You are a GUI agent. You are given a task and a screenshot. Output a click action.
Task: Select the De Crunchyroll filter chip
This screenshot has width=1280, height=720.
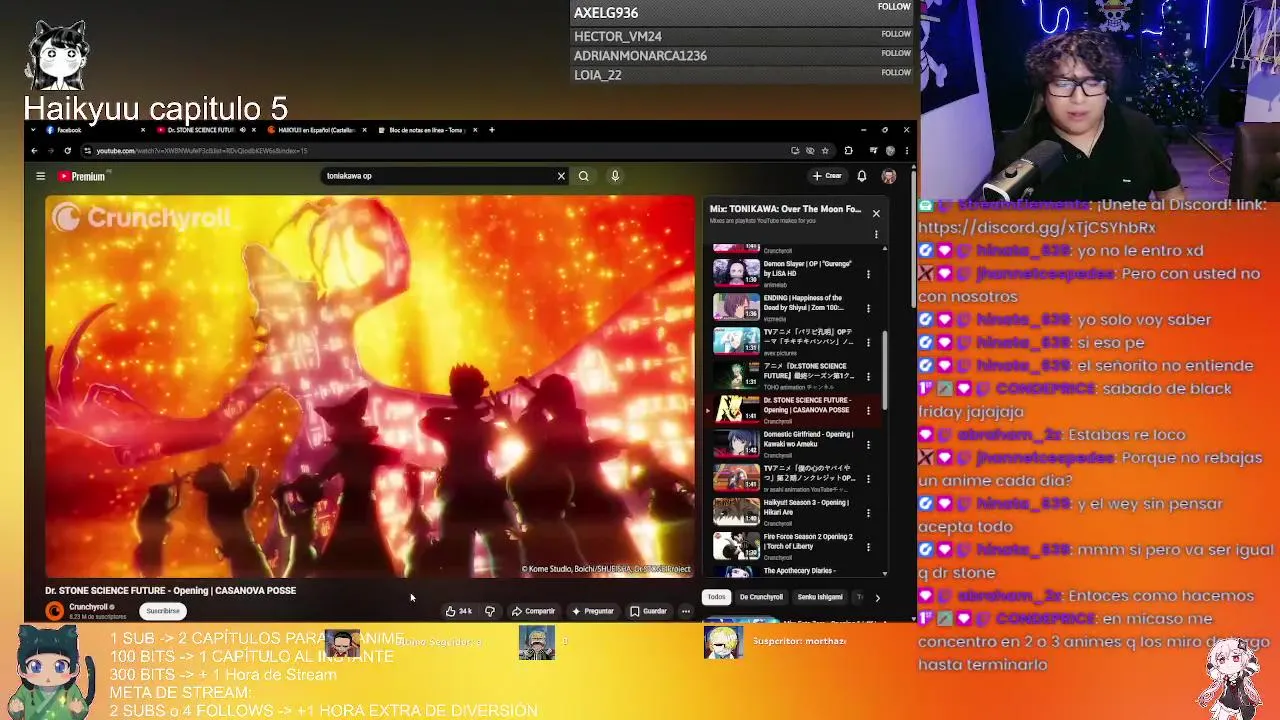(x=761, y=597)
